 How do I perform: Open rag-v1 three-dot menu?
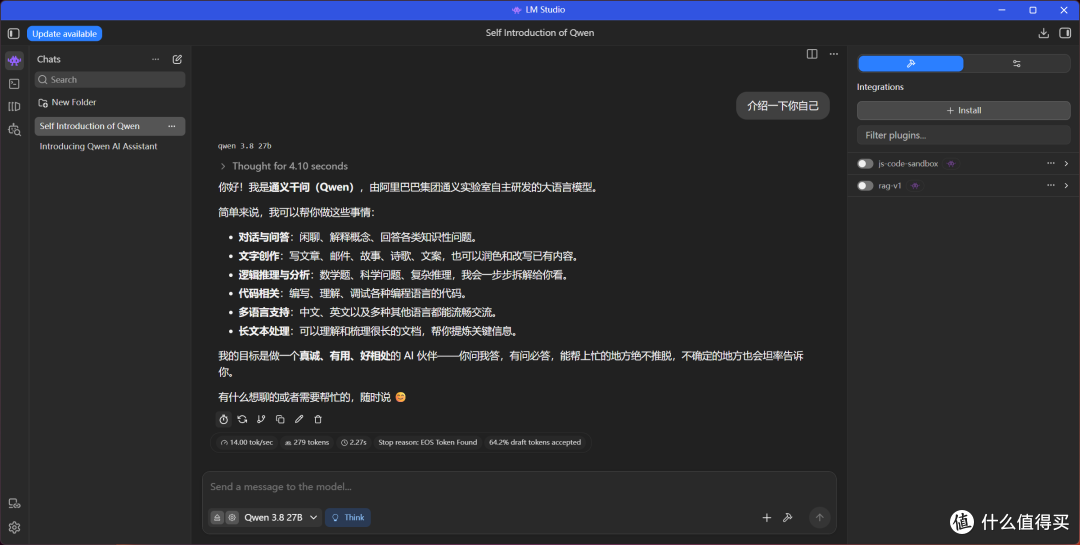coord(1050,186)
